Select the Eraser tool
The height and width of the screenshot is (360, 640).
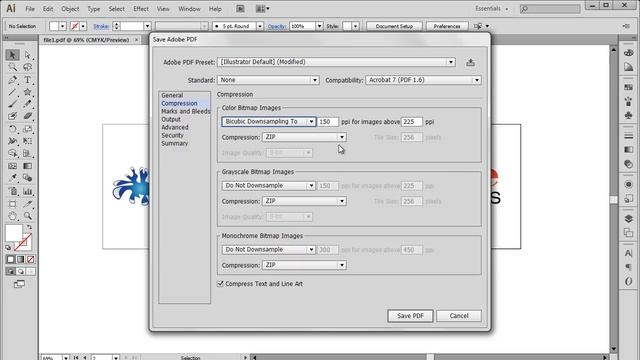point(27,116)
